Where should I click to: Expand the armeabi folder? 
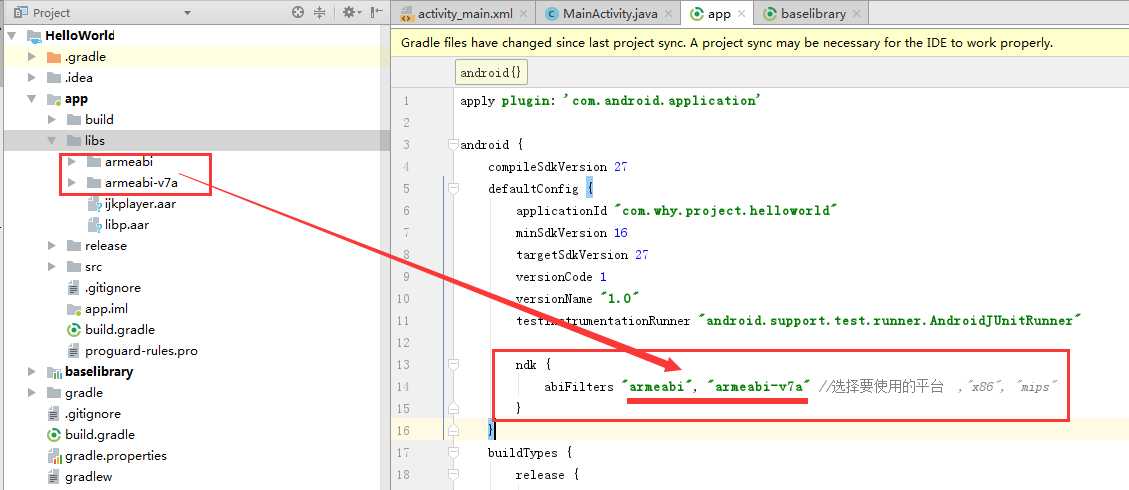(x=71, y=162)
